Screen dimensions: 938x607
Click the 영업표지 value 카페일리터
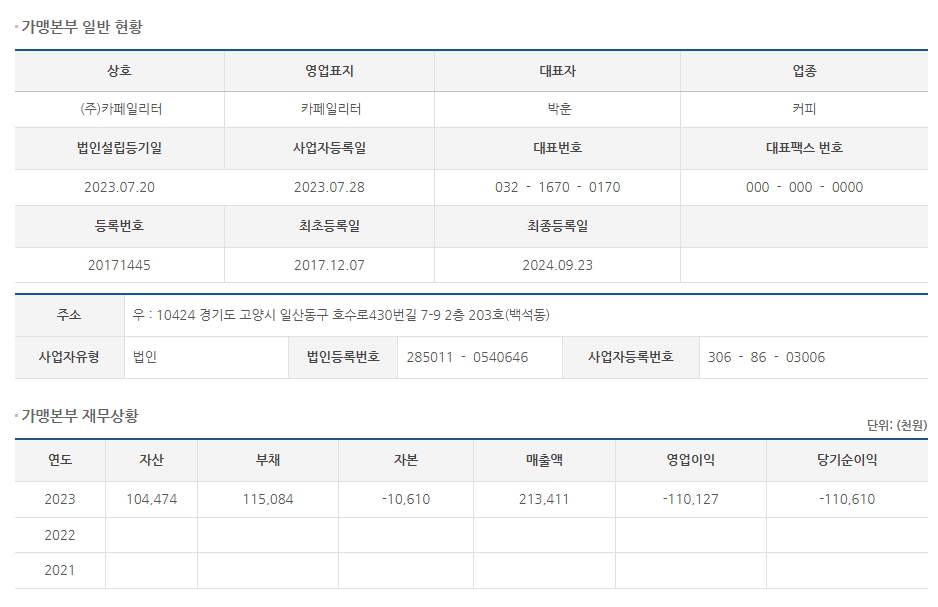pyautogui.click(x=331, y=109)
